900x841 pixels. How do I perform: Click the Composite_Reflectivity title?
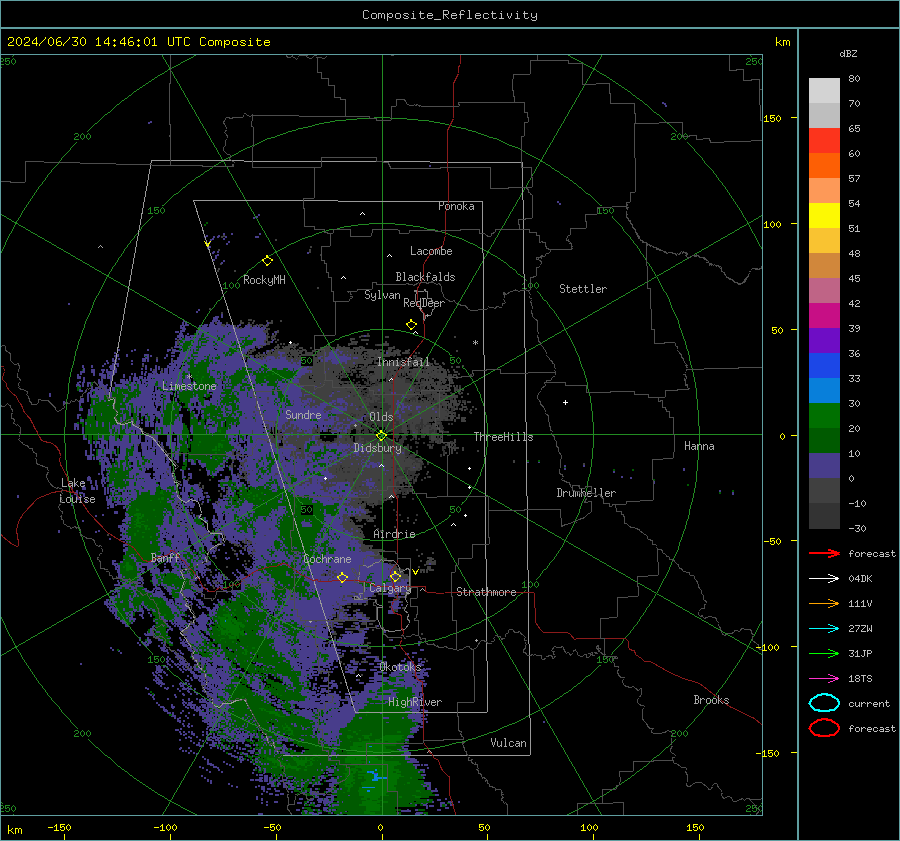pyautogui.click(x=450, y=15)
